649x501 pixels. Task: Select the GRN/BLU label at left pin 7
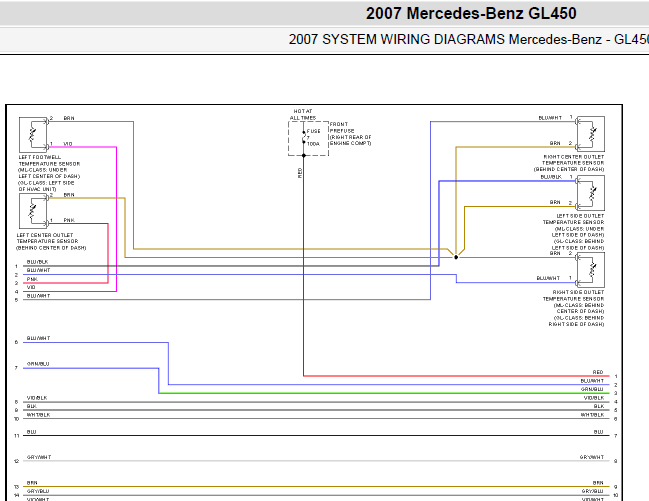coord(38,364)
